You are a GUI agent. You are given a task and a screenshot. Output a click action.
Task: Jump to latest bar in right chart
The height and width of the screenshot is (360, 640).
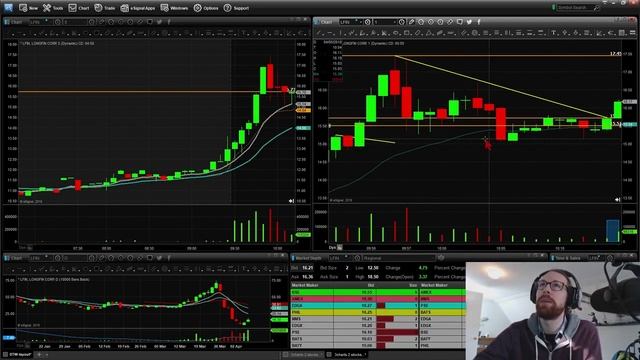618,200
